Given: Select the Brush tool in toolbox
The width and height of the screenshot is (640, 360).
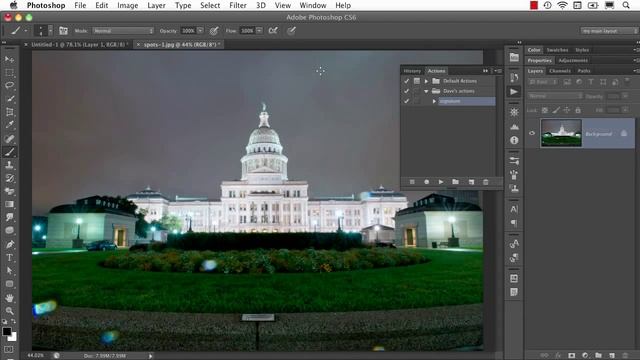Looking at the screenshot, I should (x=9, y=152).
